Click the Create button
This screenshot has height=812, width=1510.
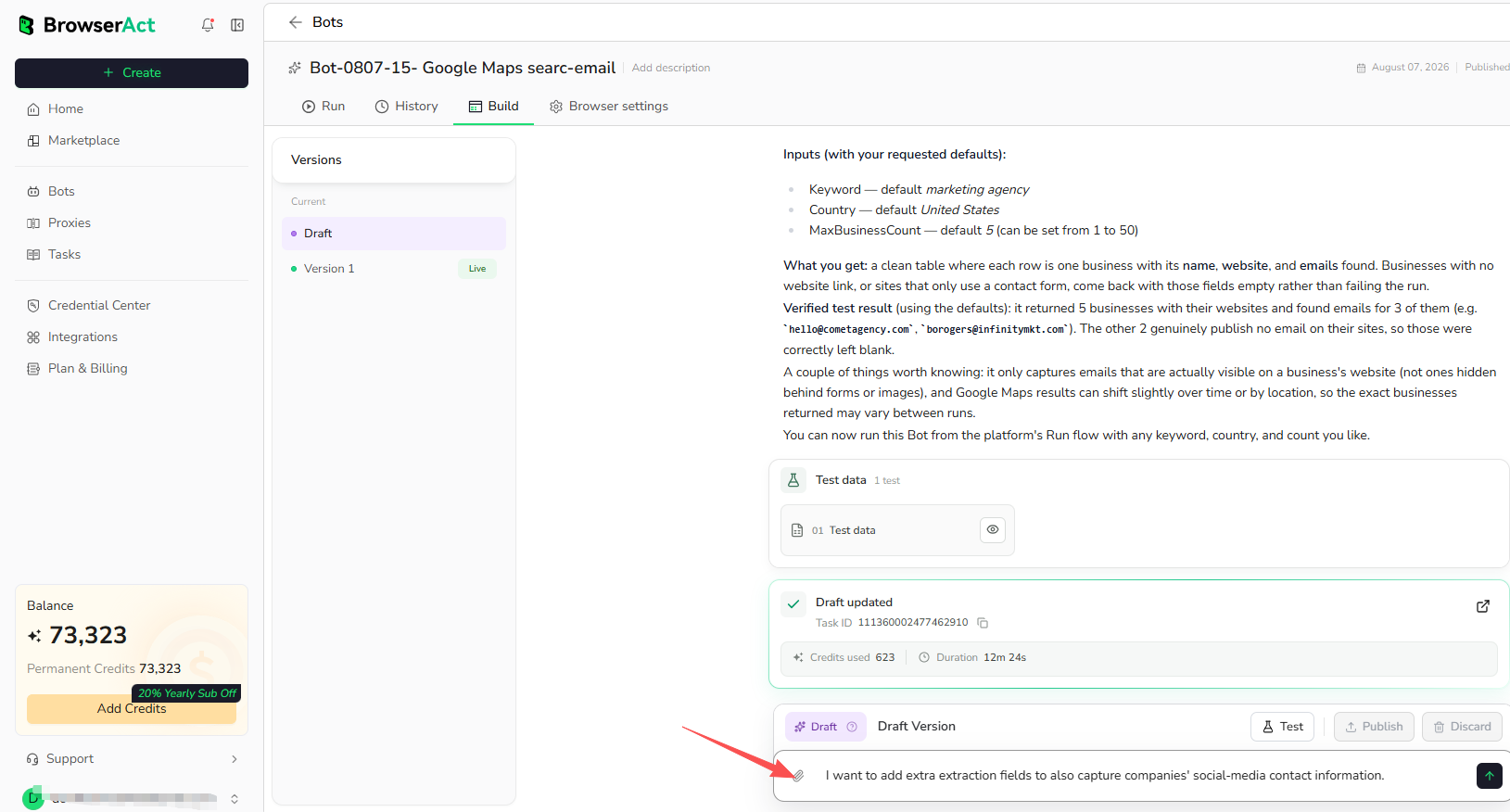click(132, 73)
